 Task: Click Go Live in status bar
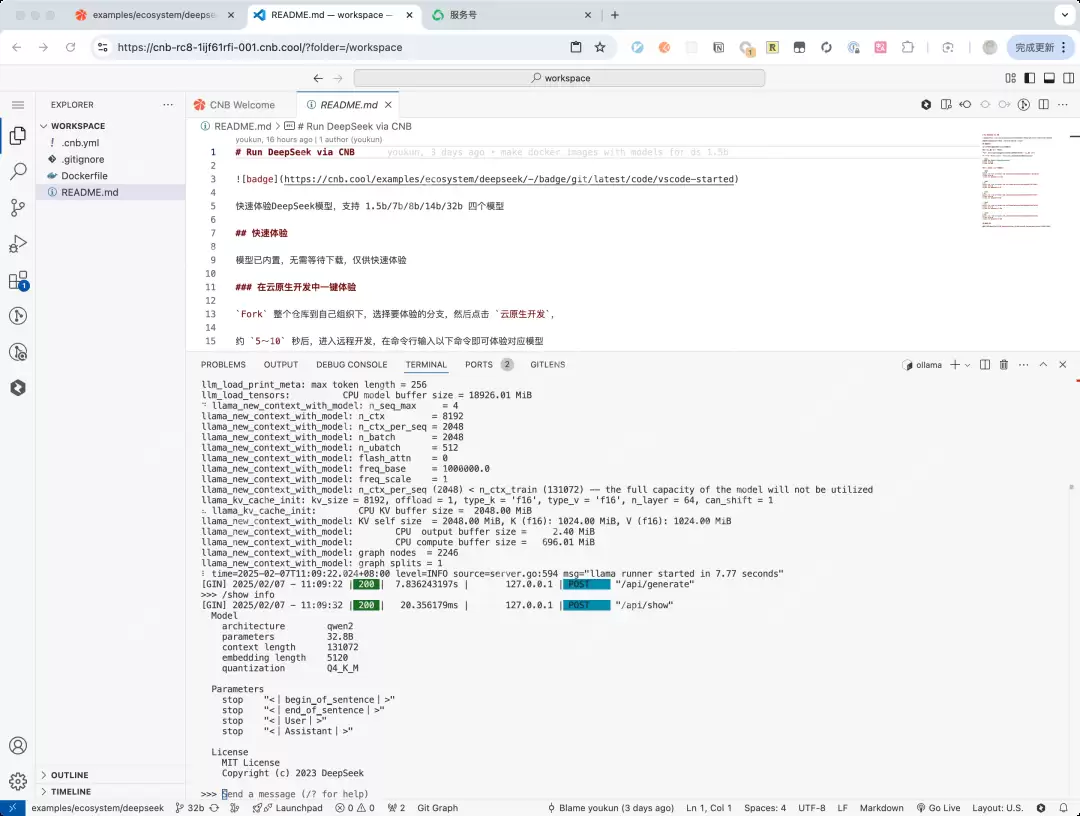[937, 808]
